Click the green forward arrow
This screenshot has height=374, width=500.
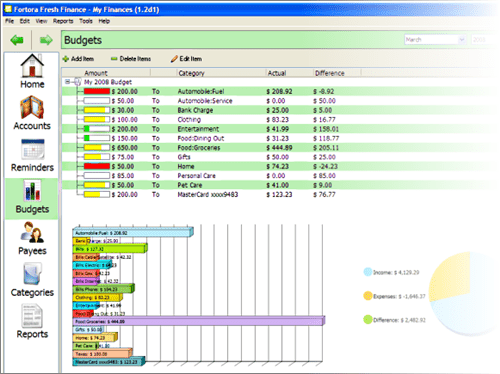[x=46, y=40]
